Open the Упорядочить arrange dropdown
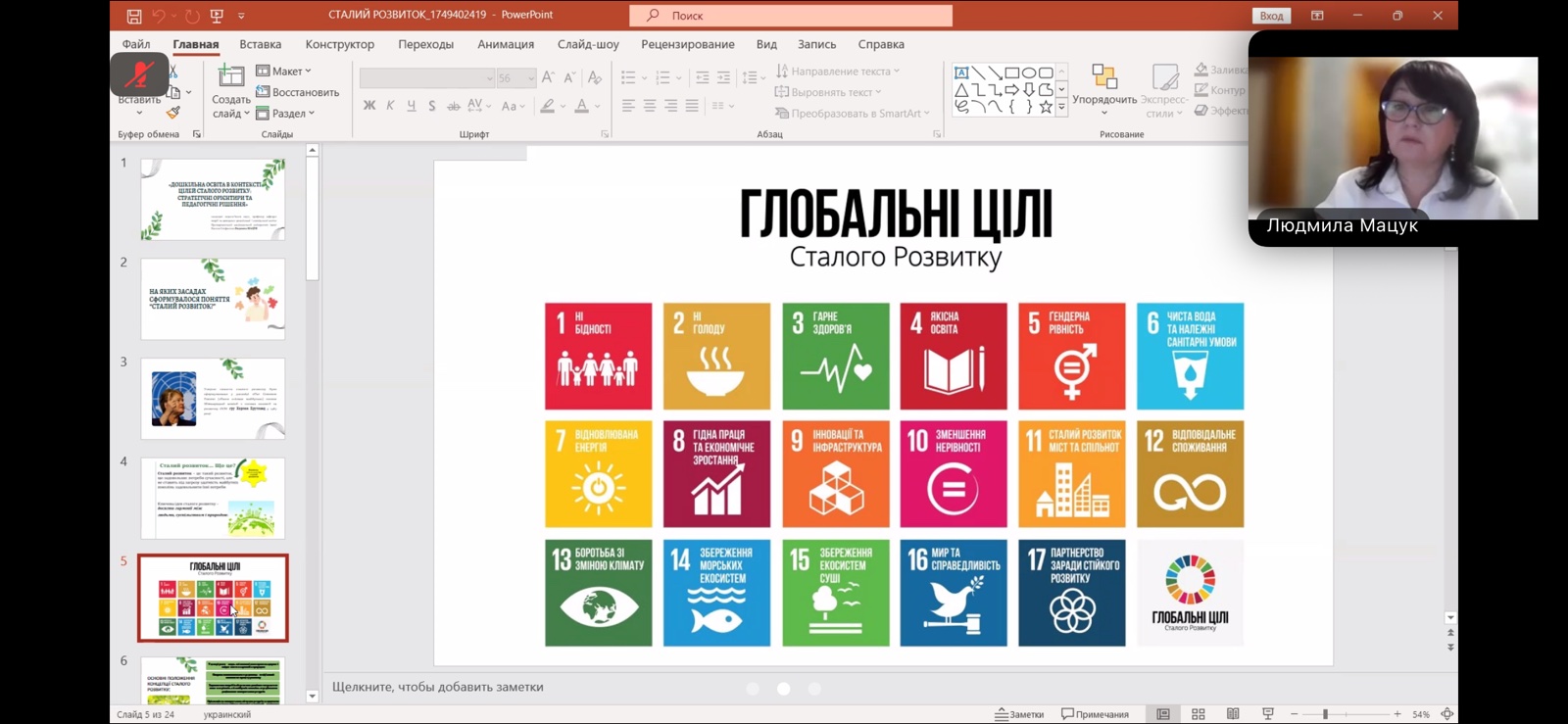This screenshot has height=724, width=1568. pos(1104,90)
